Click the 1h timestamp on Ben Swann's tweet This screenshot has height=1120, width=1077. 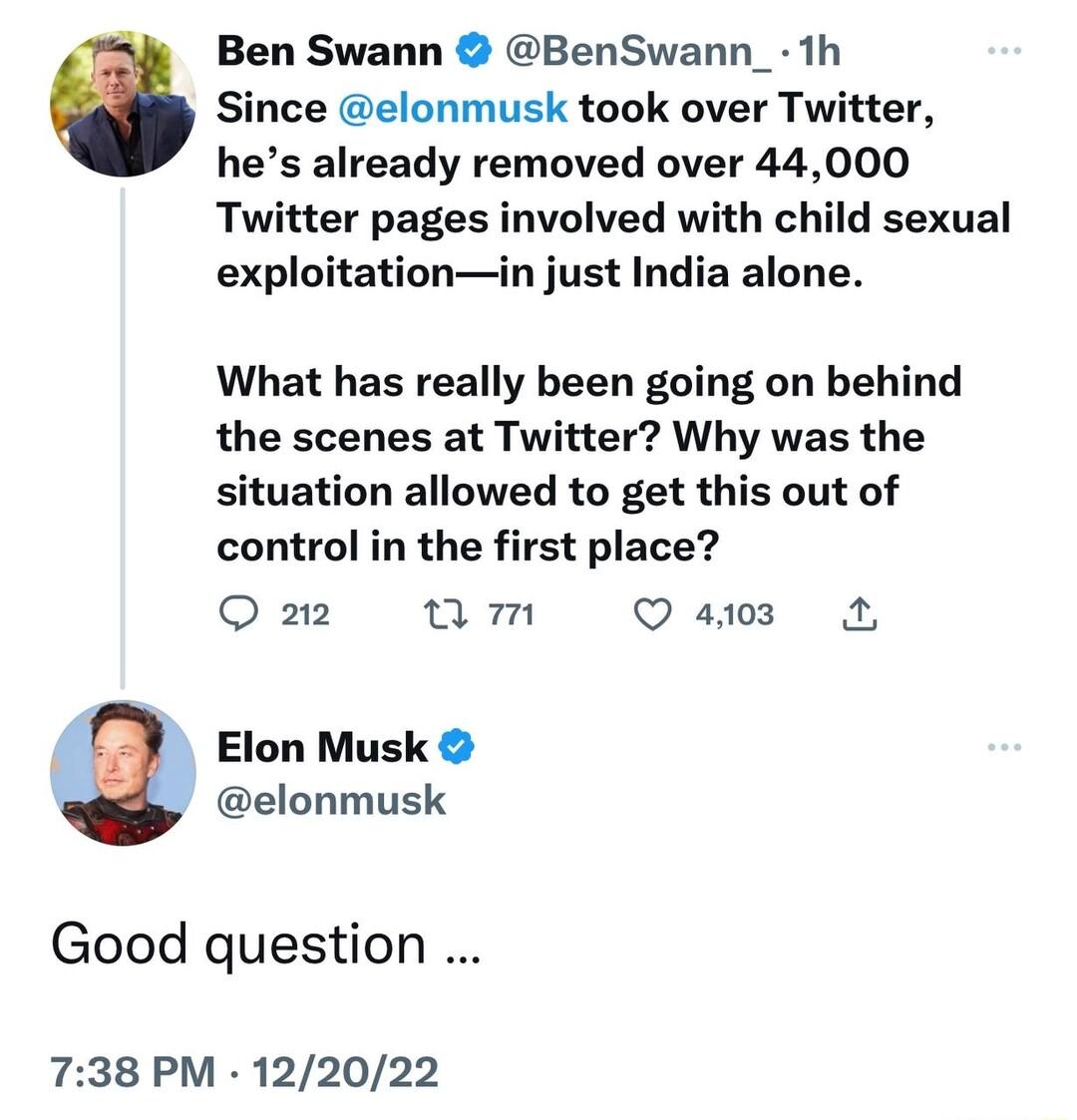click(818, 50)
